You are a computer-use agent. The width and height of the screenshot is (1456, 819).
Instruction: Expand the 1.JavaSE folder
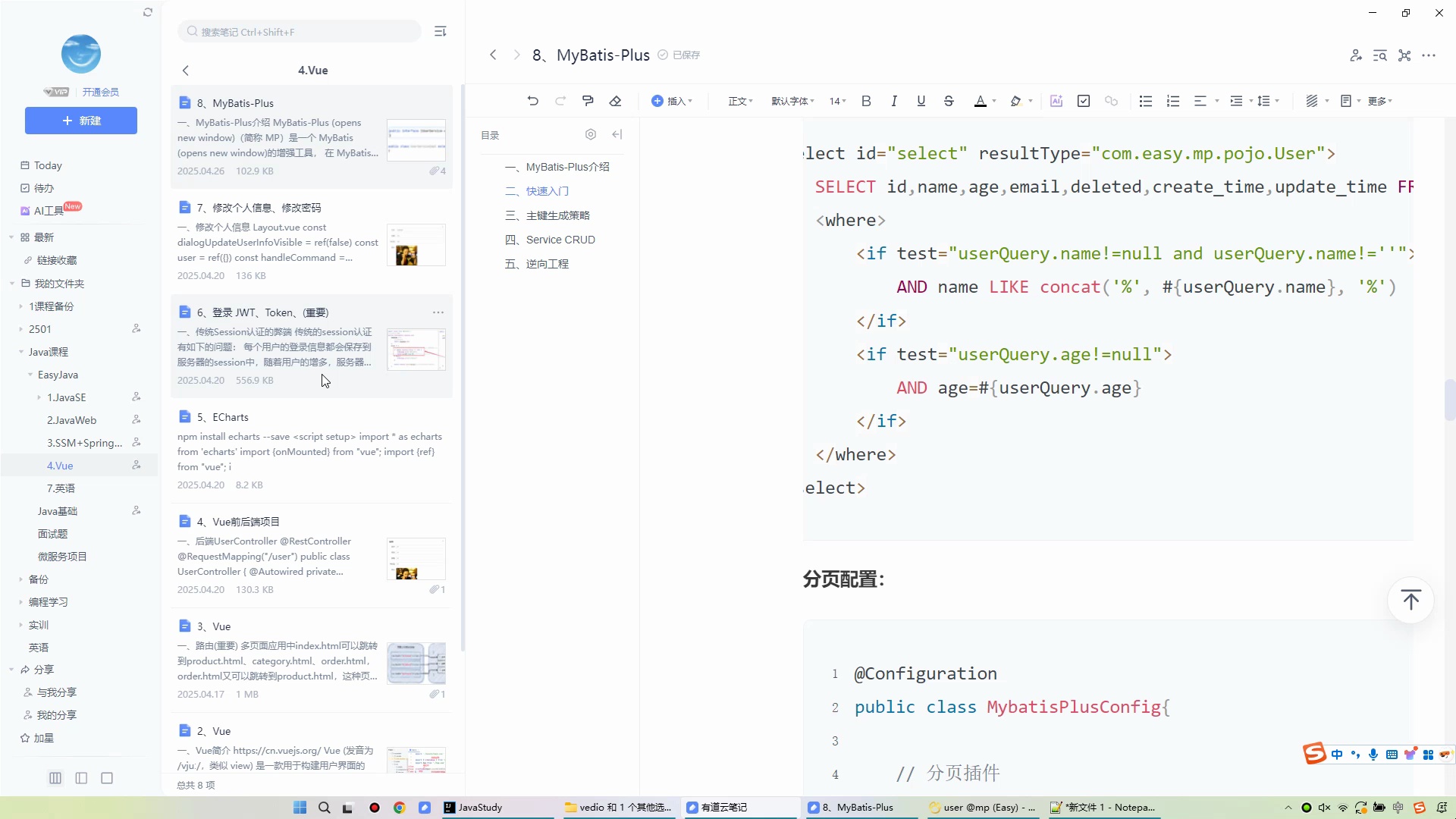pyautogui.click(x=39, y=397)
